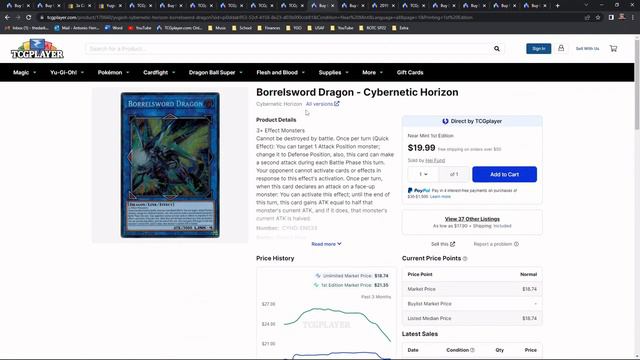Click the browser back arrow

[x=7, y=18]
